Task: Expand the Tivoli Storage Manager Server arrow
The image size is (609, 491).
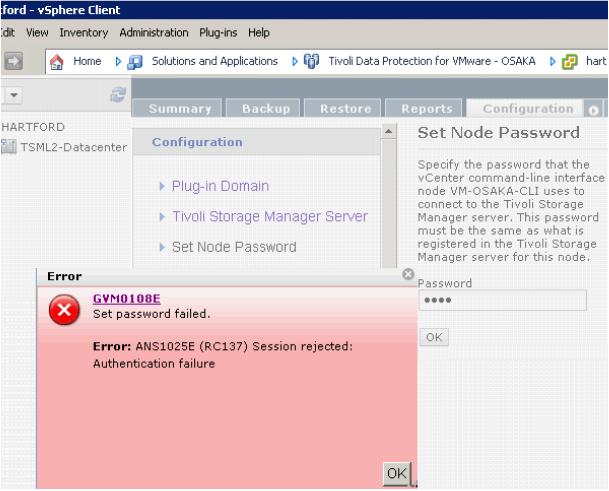Action: pyautogui.click(x=162, y=216)
